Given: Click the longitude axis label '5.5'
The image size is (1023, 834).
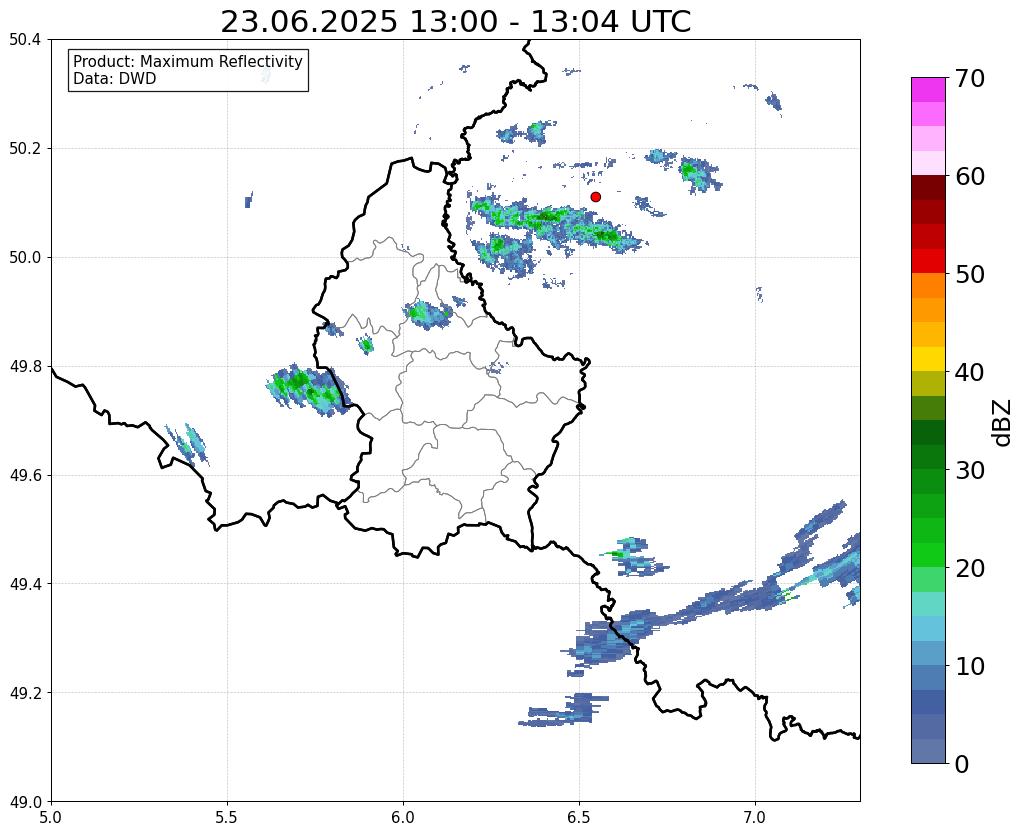Looking at the screenshot, I should tap(227, 818).
